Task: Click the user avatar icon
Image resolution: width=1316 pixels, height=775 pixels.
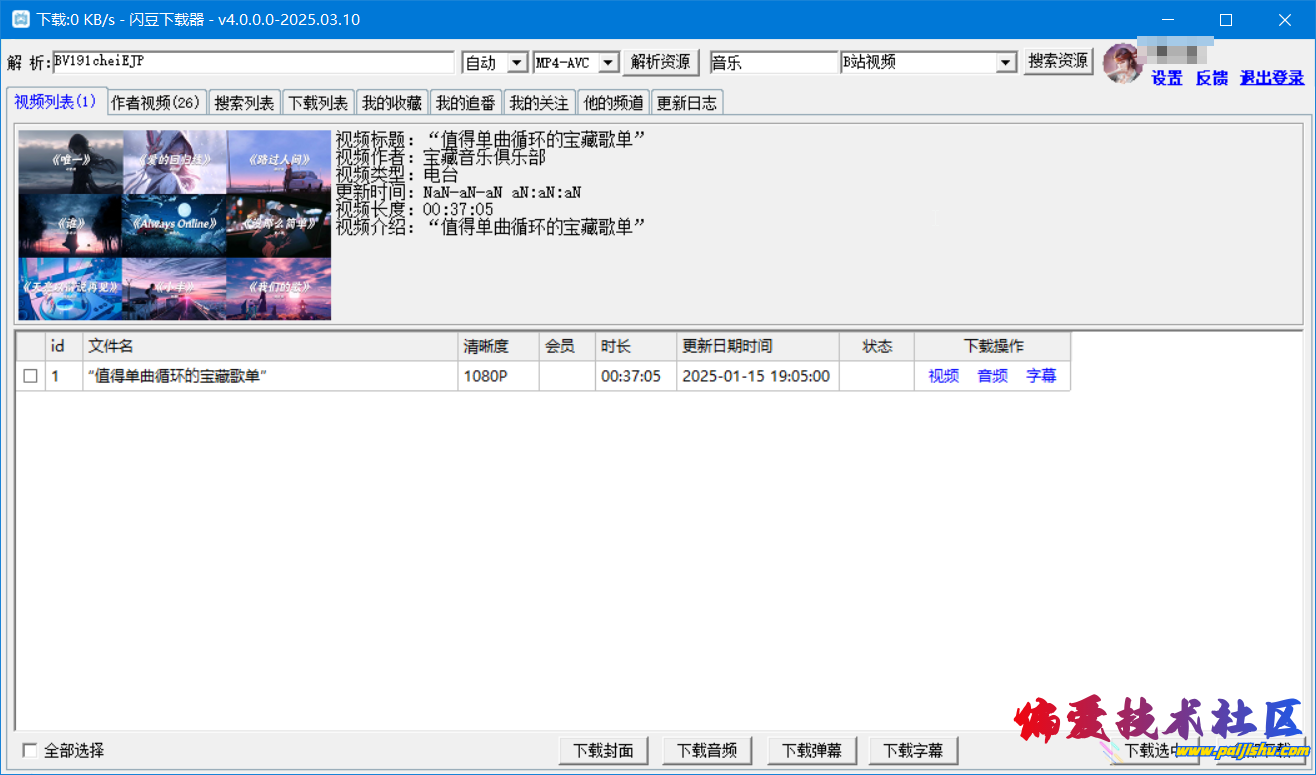Action: pos(1123,63)
